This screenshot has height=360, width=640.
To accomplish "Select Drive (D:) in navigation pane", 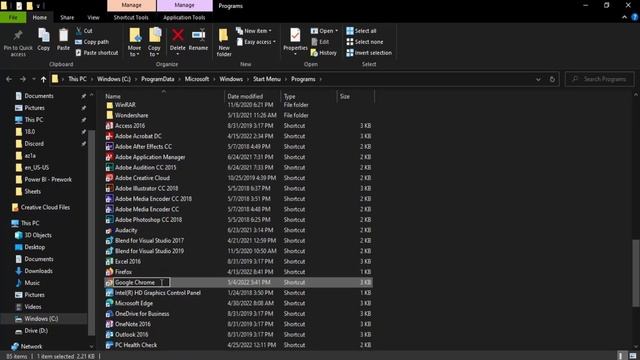I will pos(36,331).
